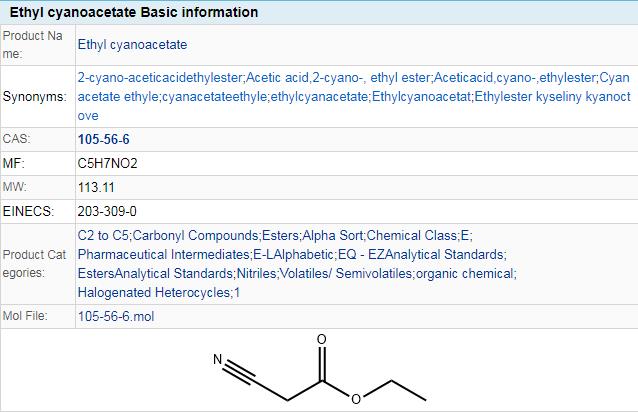Open the C2 to C5 category

(x=102, y=235)
